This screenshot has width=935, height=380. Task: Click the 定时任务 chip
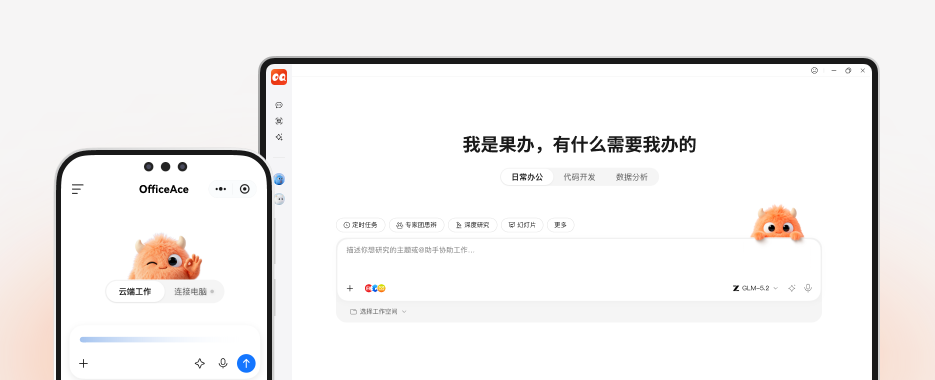tap(361, 225)
